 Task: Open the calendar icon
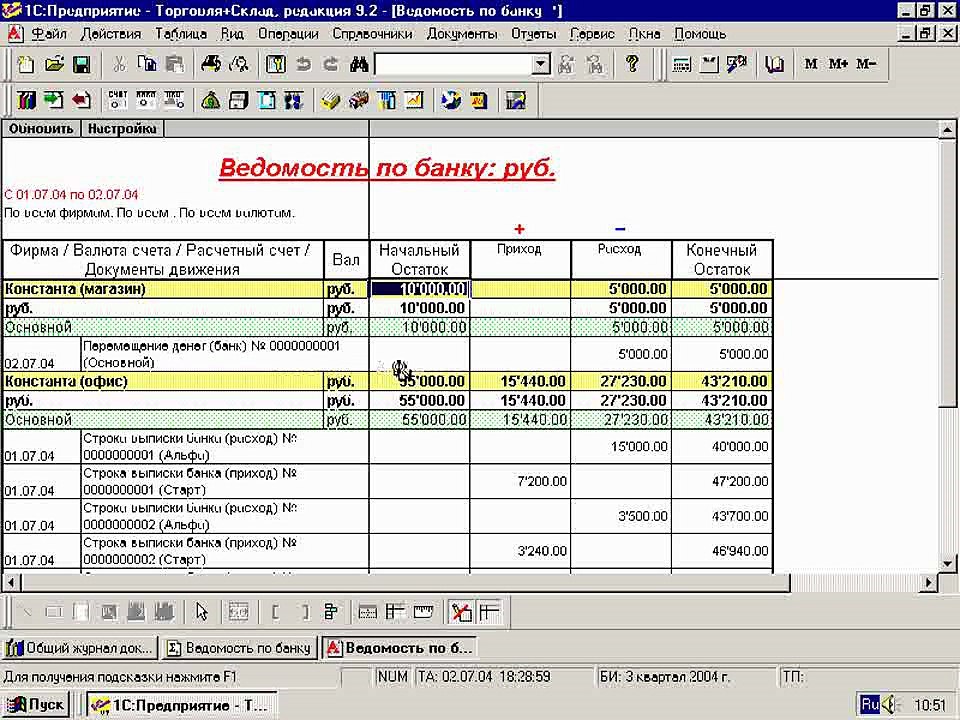pos(709,64)
